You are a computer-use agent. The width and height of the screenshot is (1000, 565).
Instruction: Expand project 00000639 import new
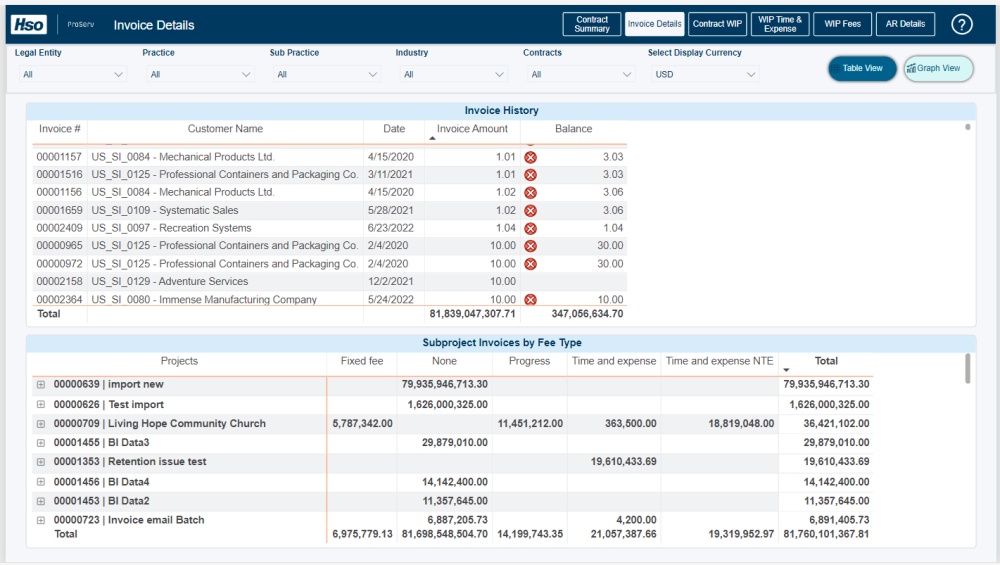tap(41, 384)
